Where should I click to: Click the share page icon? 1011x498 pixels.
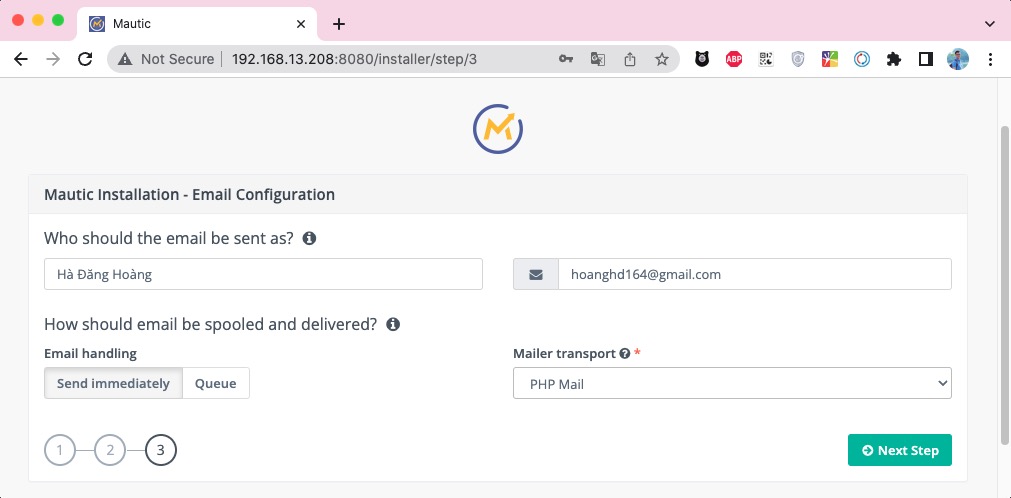click(x=630, y=59)
